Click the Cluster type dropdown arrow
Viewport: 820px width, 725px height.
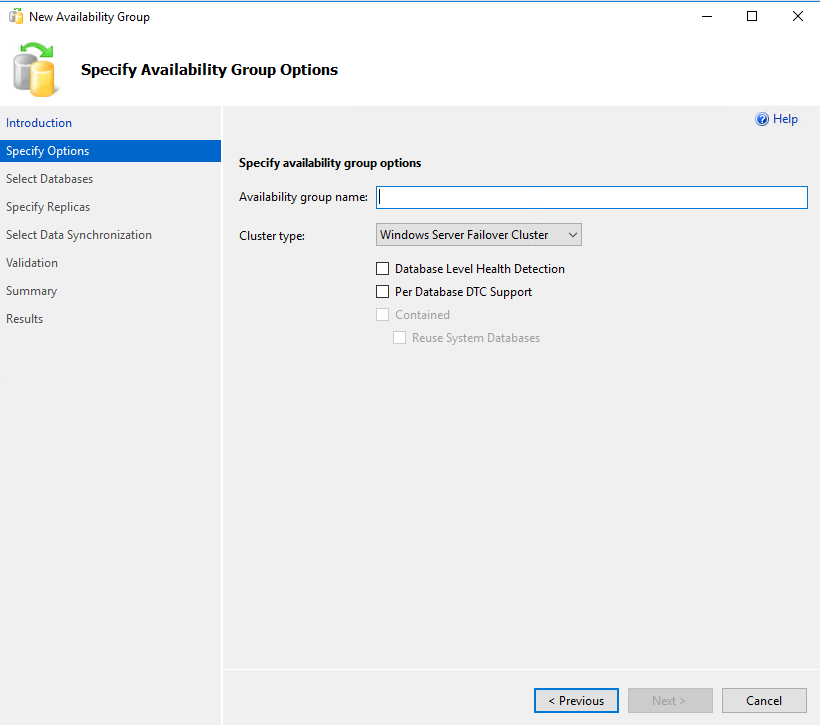tap(573, 235)
